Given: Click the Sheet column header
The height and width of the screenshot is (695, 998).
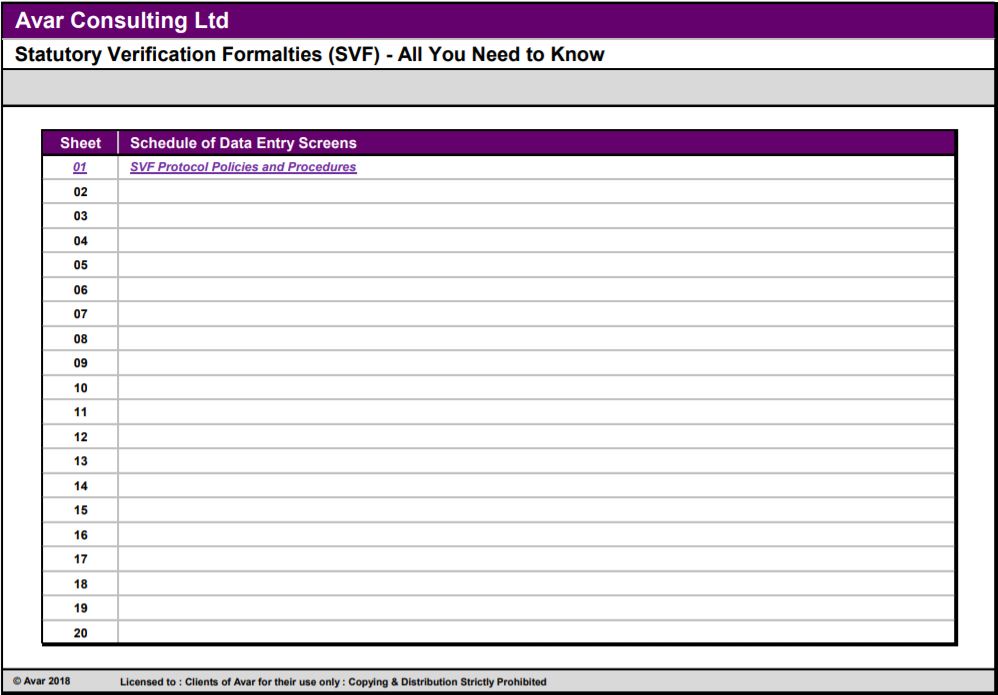Looking at the screenshot, I should (80, 143).
